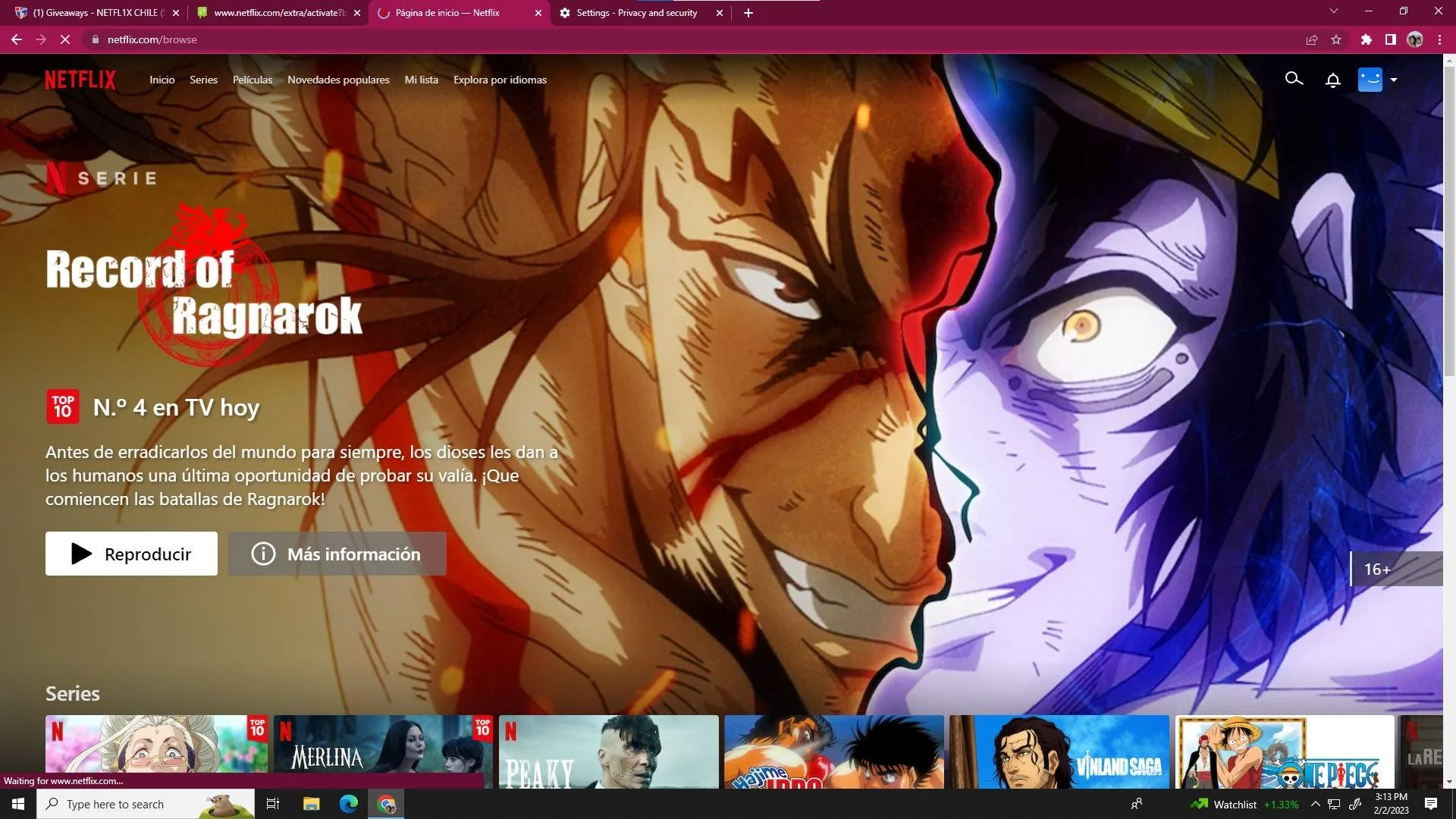1456x819 pixels.
Task: Open the Hajime no Ippo thumbnail
Action: [834, 752]
